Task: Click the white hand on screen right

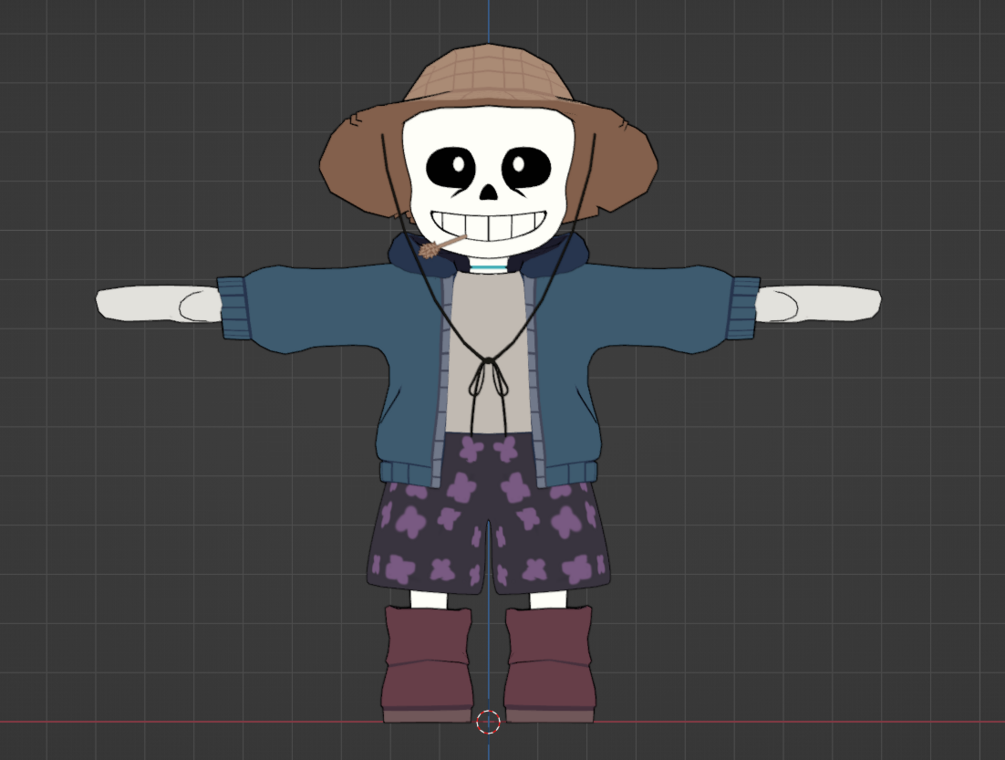Action: coord(818,304)
